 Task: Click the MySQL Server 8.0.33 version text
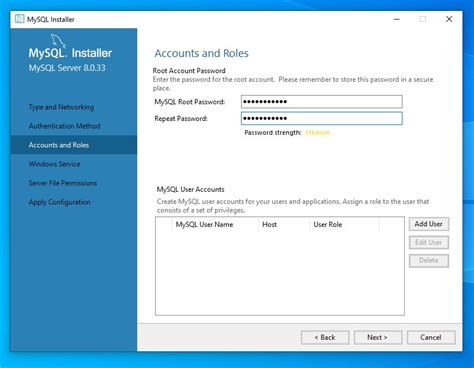tap(67, 68)
